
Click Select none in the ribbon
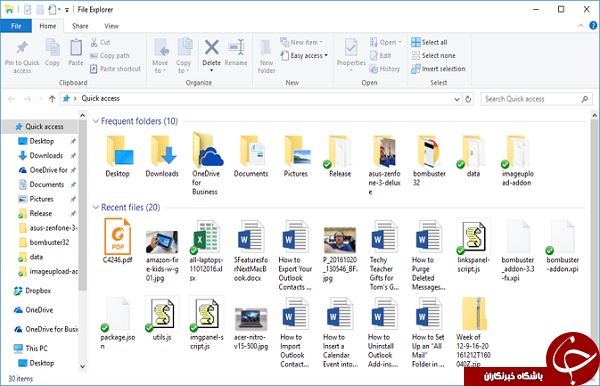434,55
